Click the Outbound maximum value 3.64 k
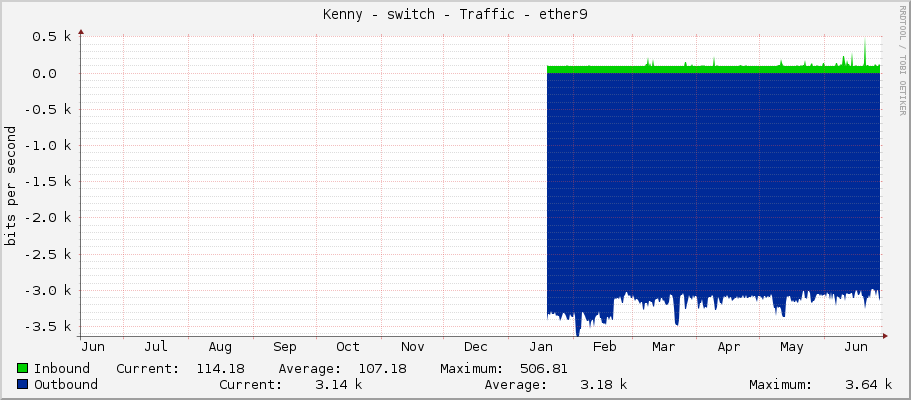Screen dimensions: 911x400 [868, 384]
